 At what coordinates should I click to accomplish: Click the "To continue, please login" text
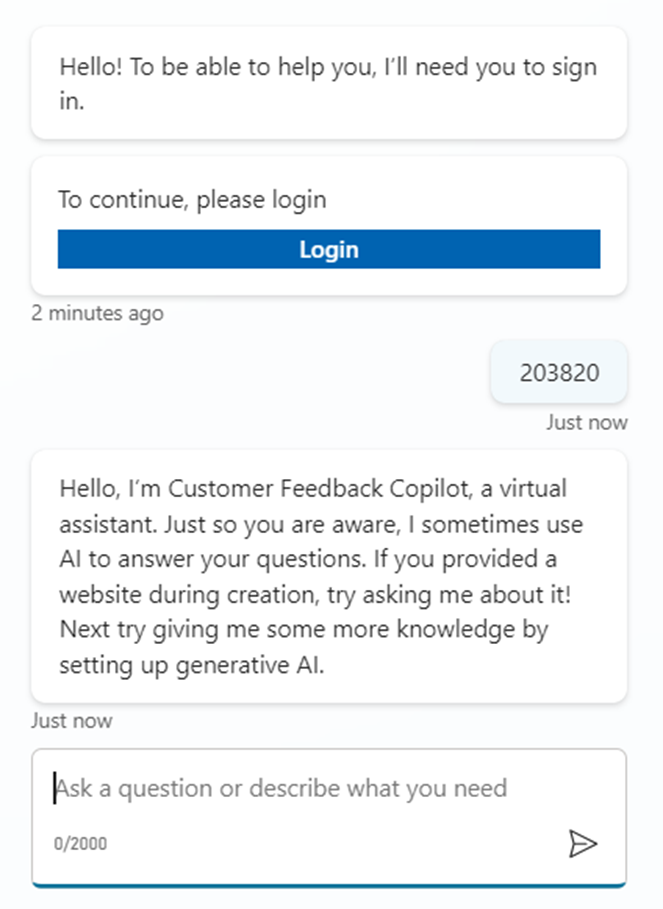pyautogui.click(x=192, y=199)
